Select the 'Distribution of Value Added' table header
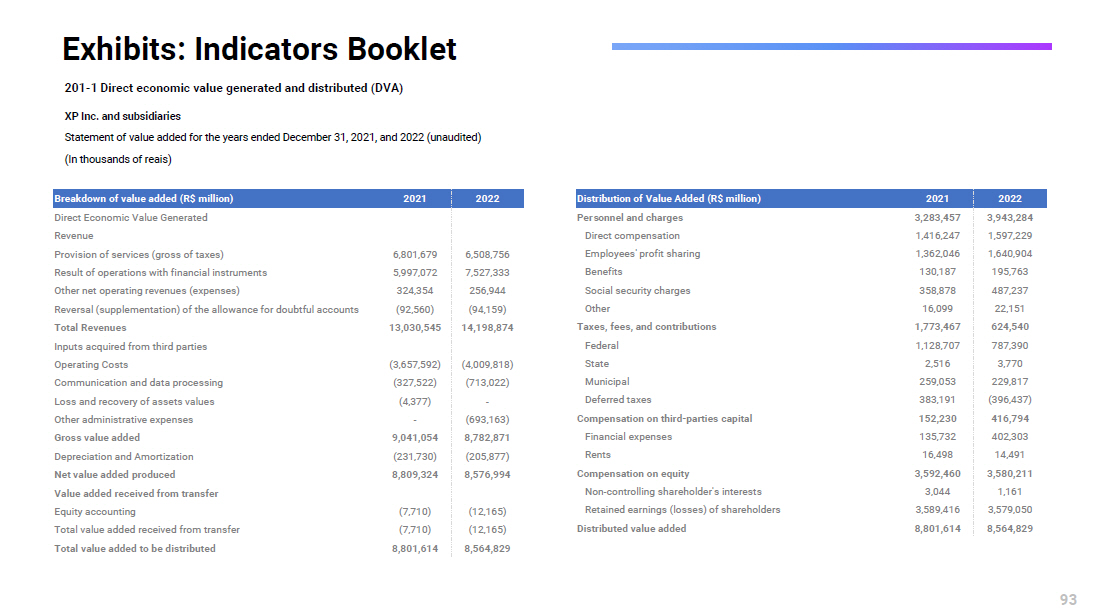 pos(669,199)
